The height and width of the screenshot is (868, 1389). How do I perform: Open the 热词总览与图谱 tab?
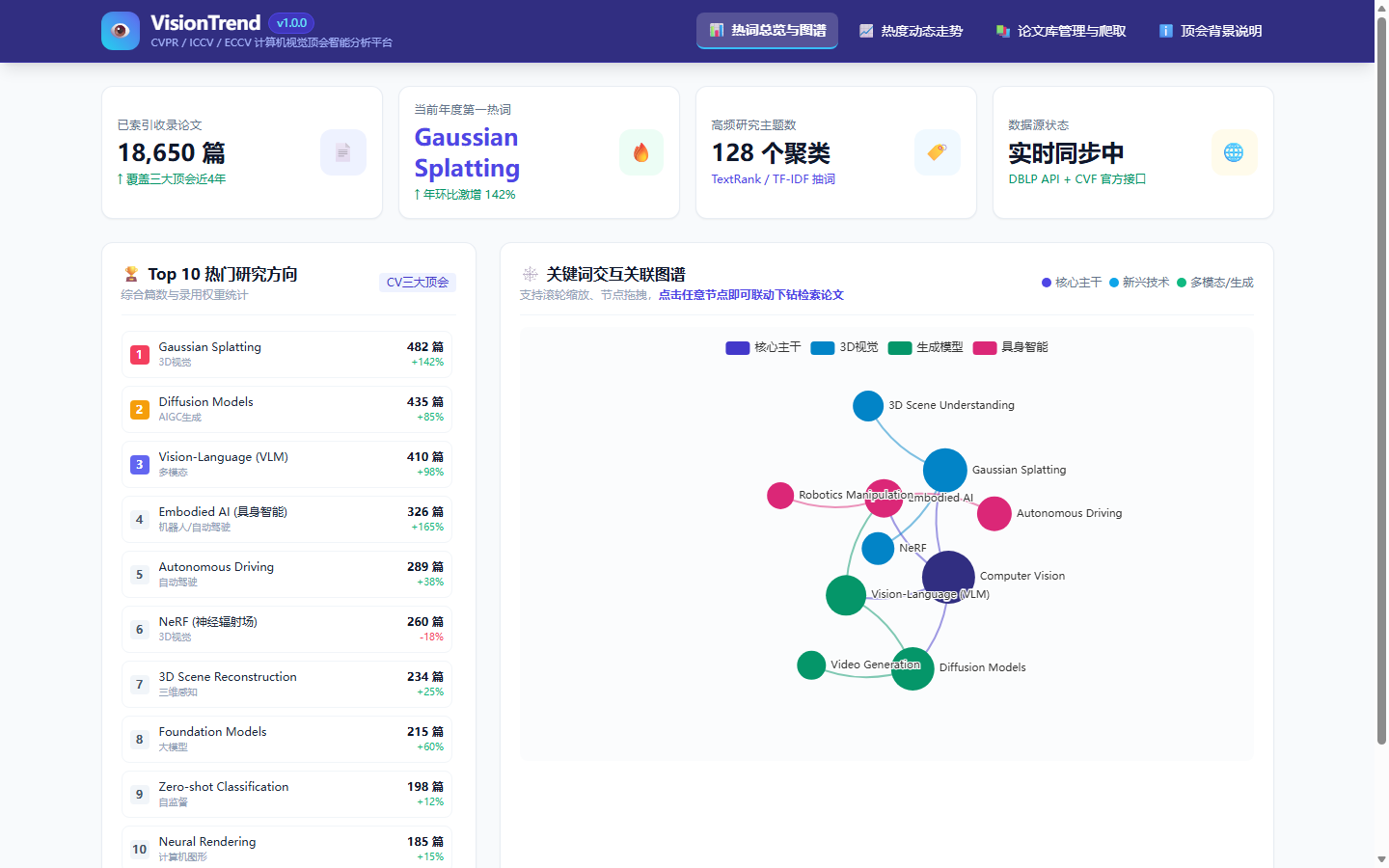[x=768, y=31]
